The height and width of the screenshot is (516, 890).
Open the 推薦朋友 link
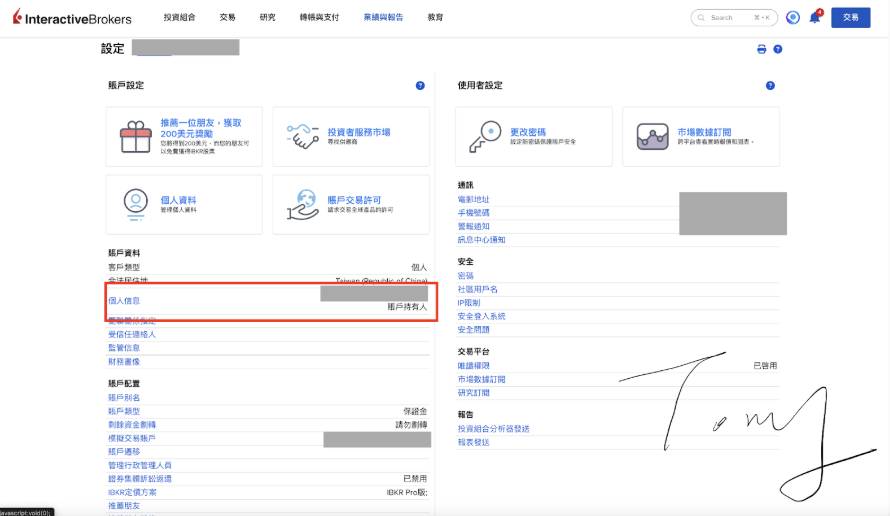(x=124, y=506)
